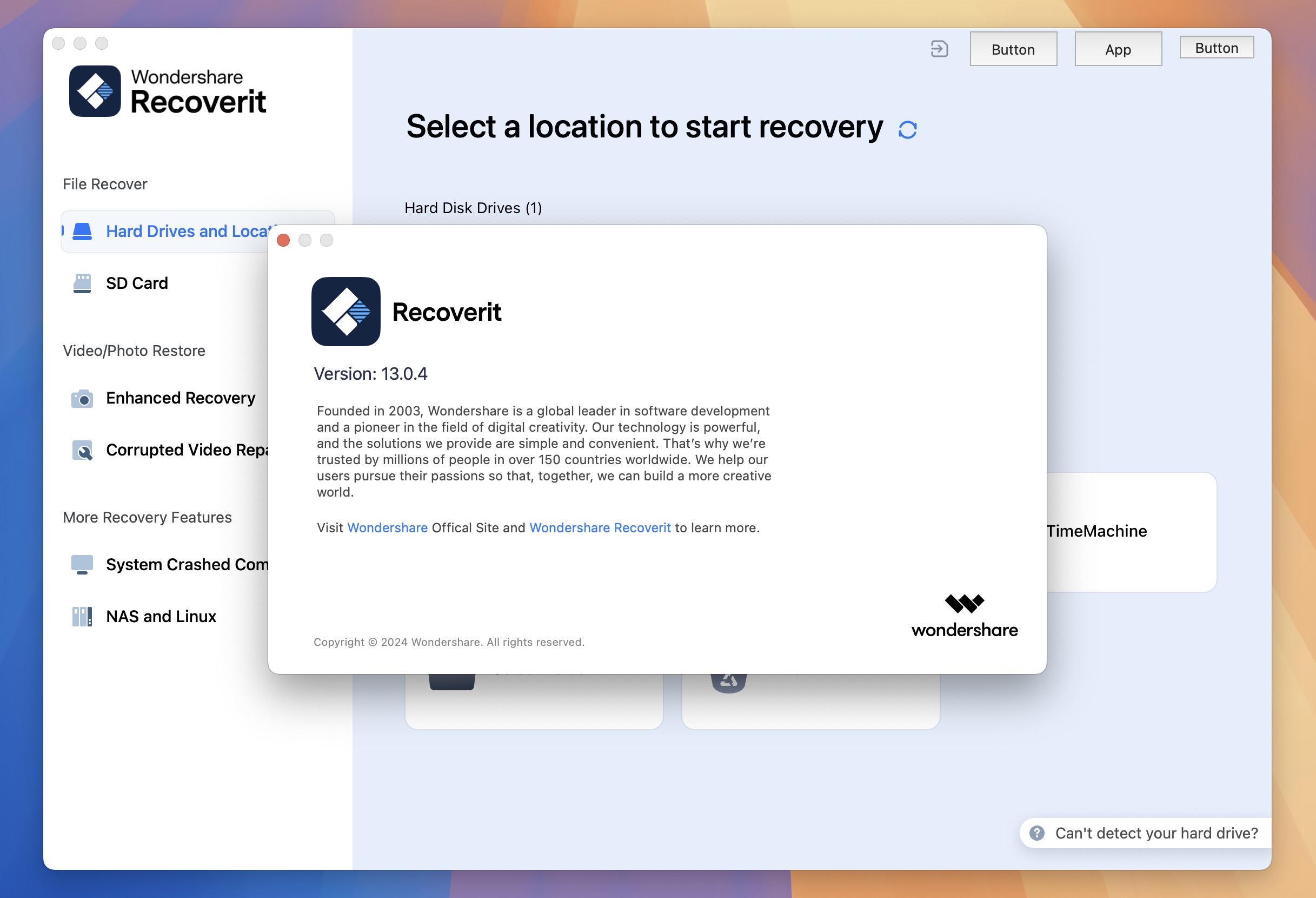Click the Wondershare official site link
The image size is (1316, 898).
point(387,527)
